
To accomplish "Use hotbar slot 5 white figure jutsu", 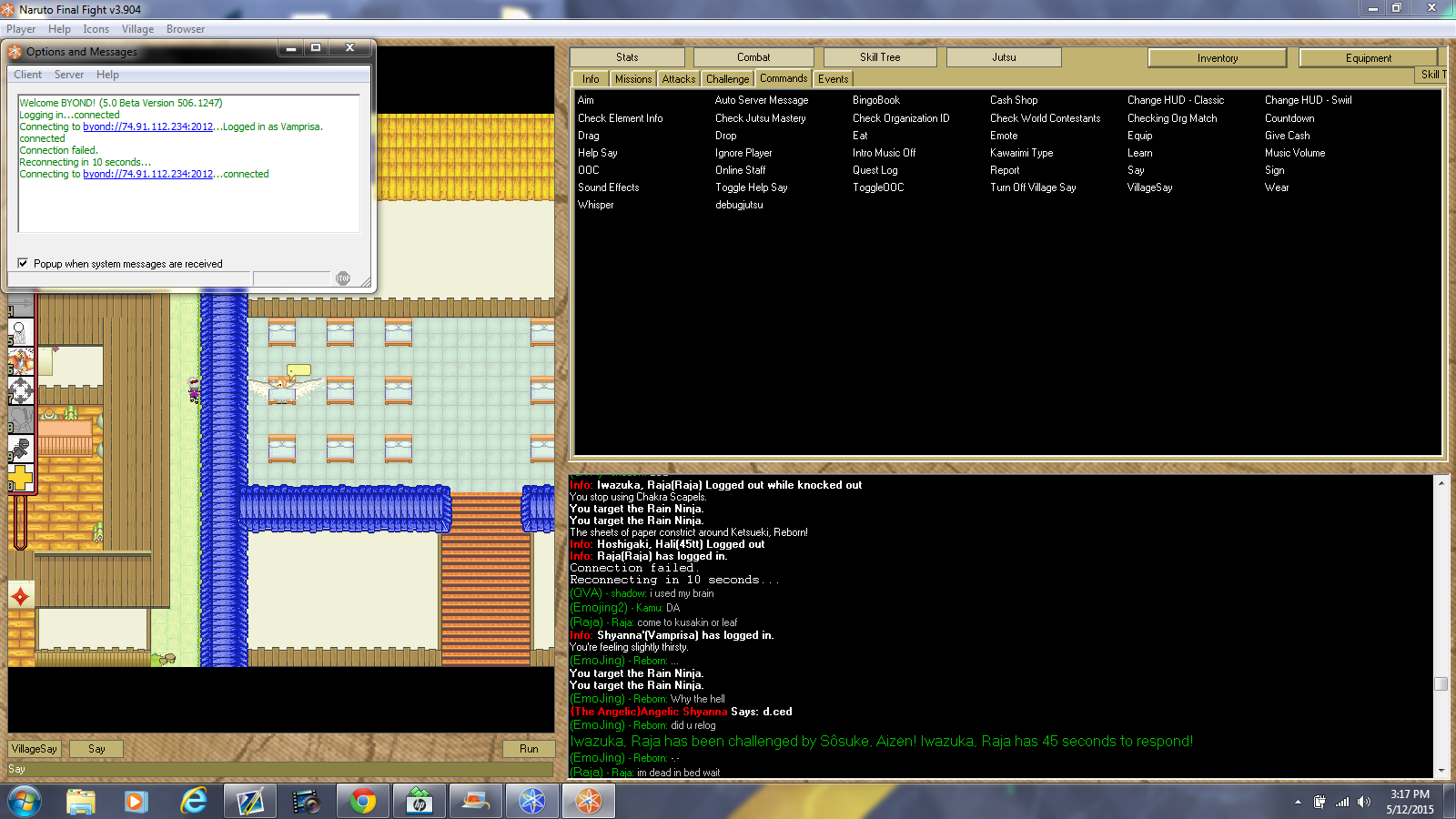I will [x=21, y=332].
